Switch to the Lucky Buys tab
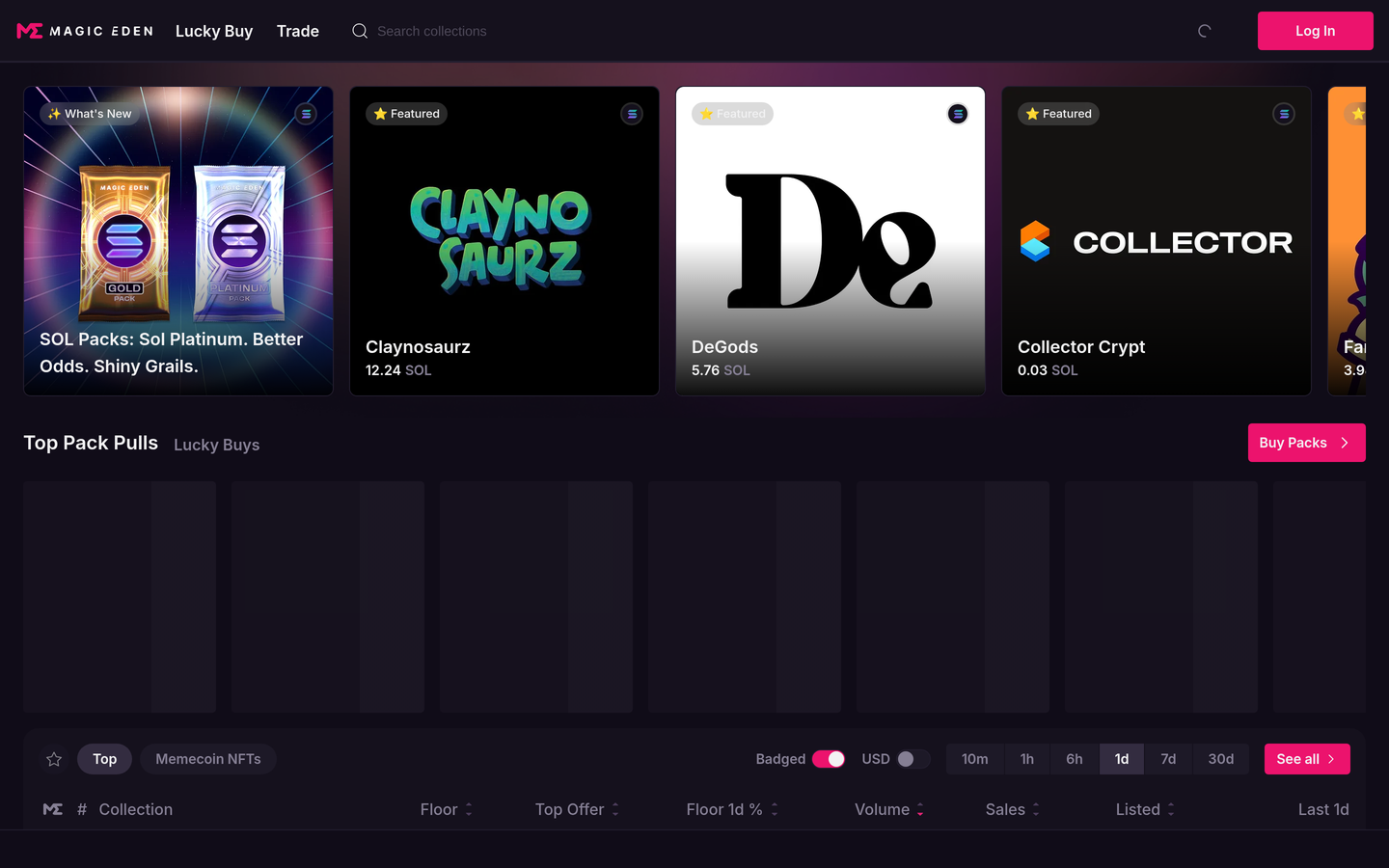The width and height of the screenshot is (1389, 868). point(217,445)
